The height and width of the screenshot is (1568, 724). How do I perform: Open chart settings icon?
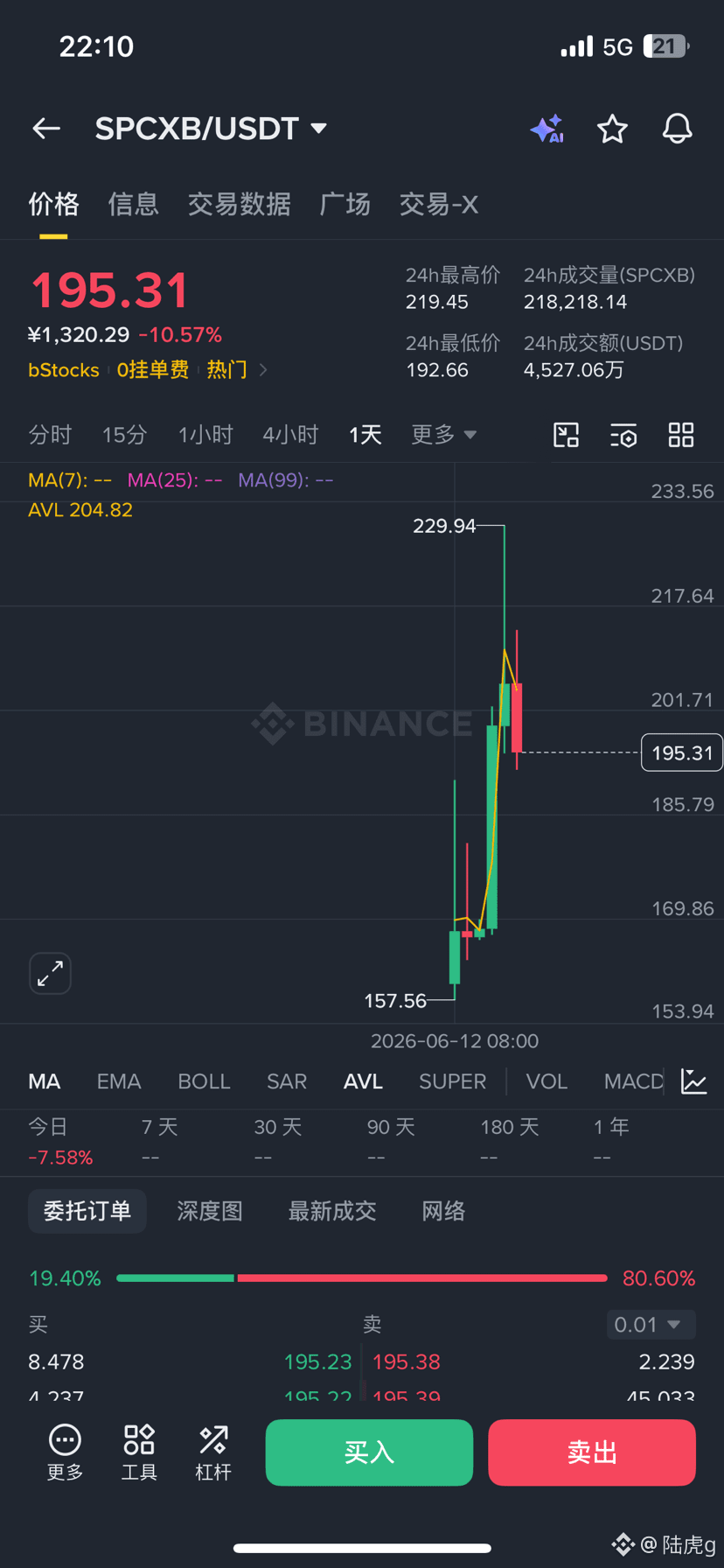[623, 435]
